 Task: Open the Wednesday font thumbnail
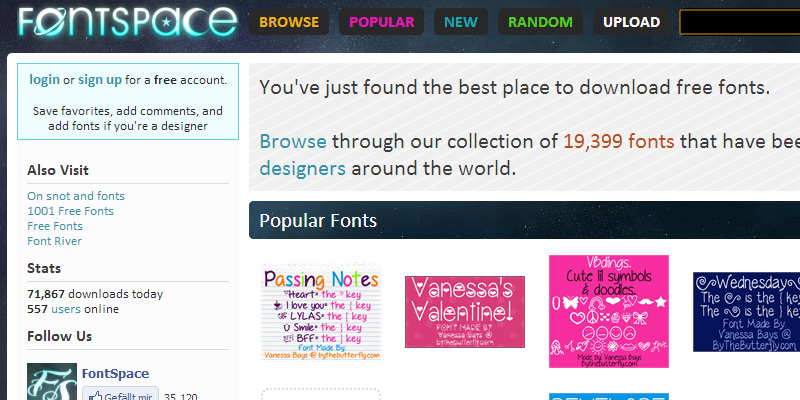tap(746, 312)
